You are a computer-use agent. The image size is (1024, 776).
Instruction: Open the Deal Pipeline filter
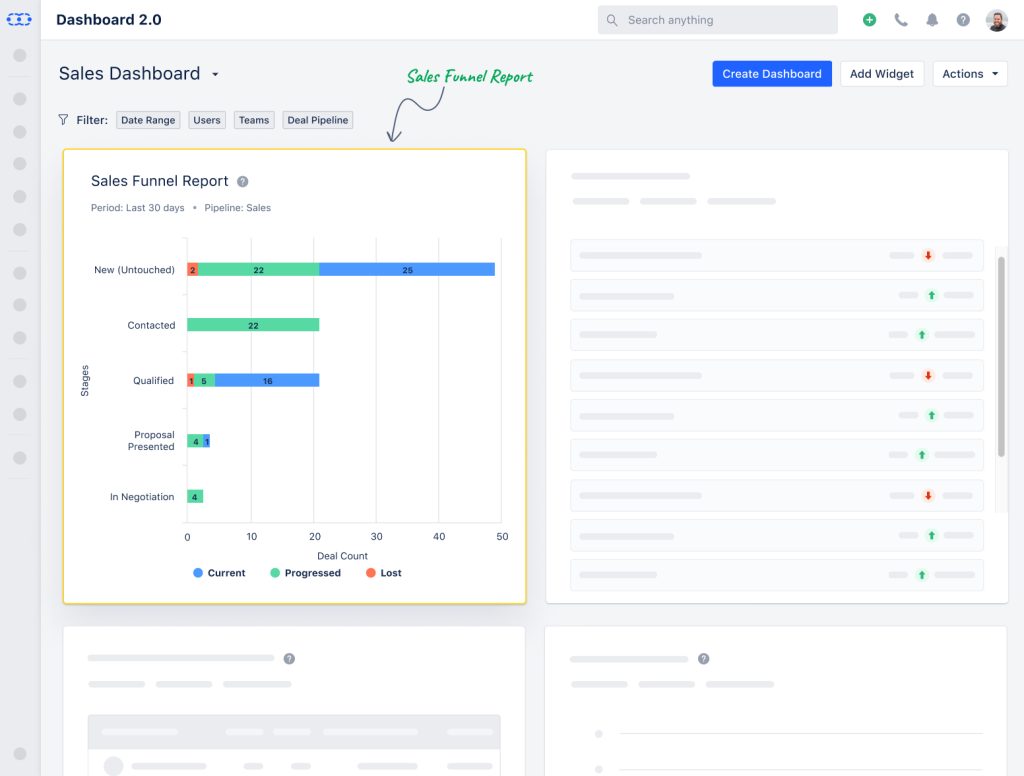pos(317,119)
